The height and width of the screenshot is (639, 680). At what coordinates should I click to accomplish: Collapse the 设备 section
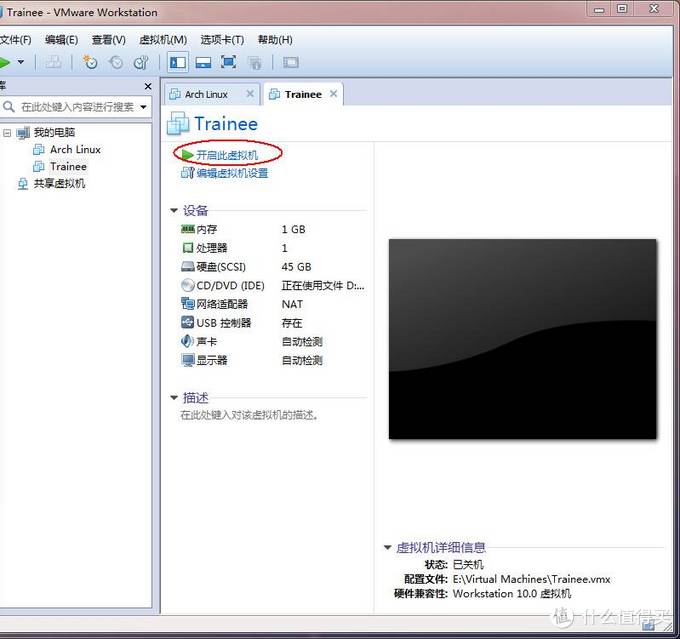point(174,210)
